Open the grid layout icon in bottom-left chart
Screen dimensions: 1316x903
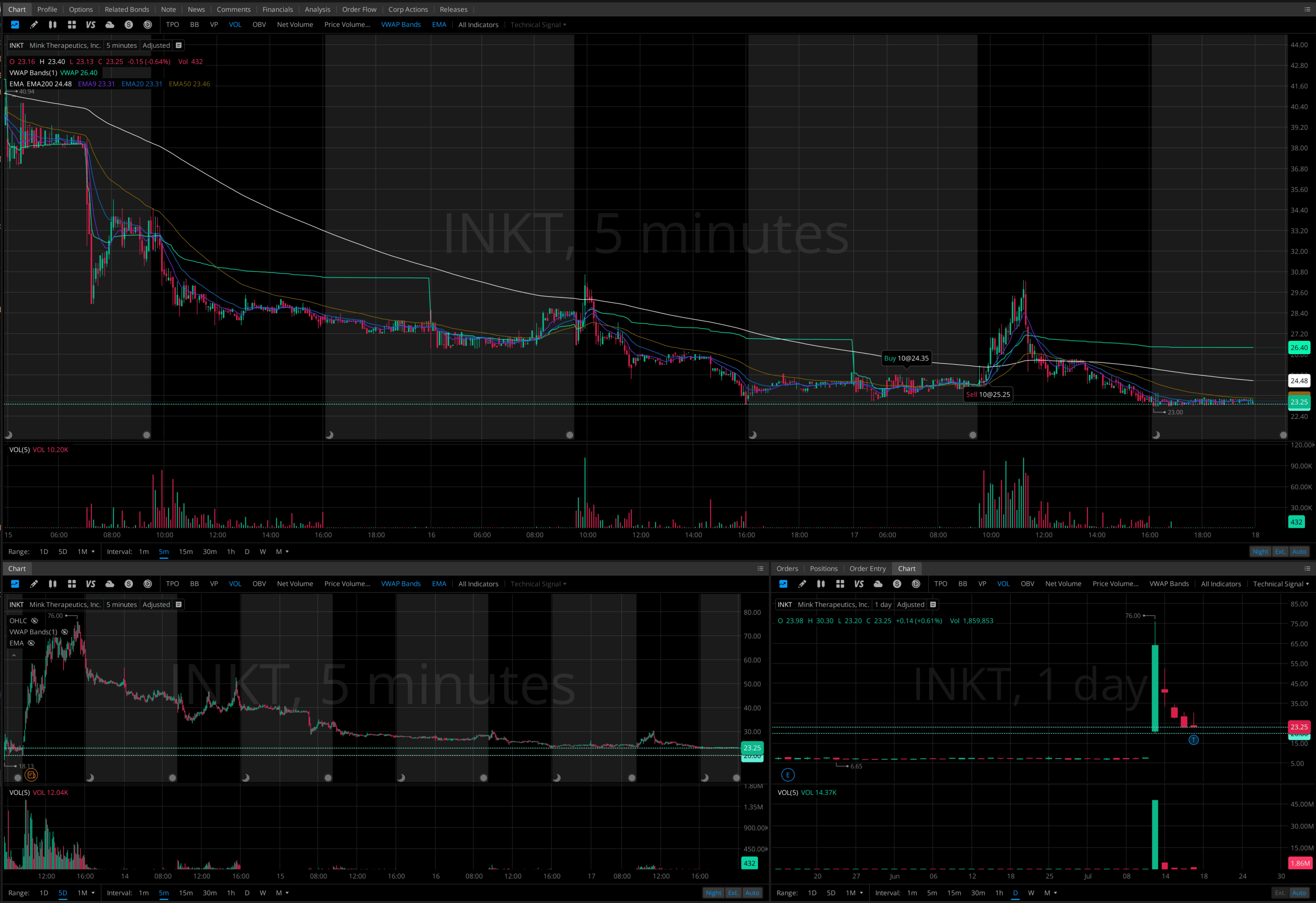pyautogui.click(x=72, y=584)
